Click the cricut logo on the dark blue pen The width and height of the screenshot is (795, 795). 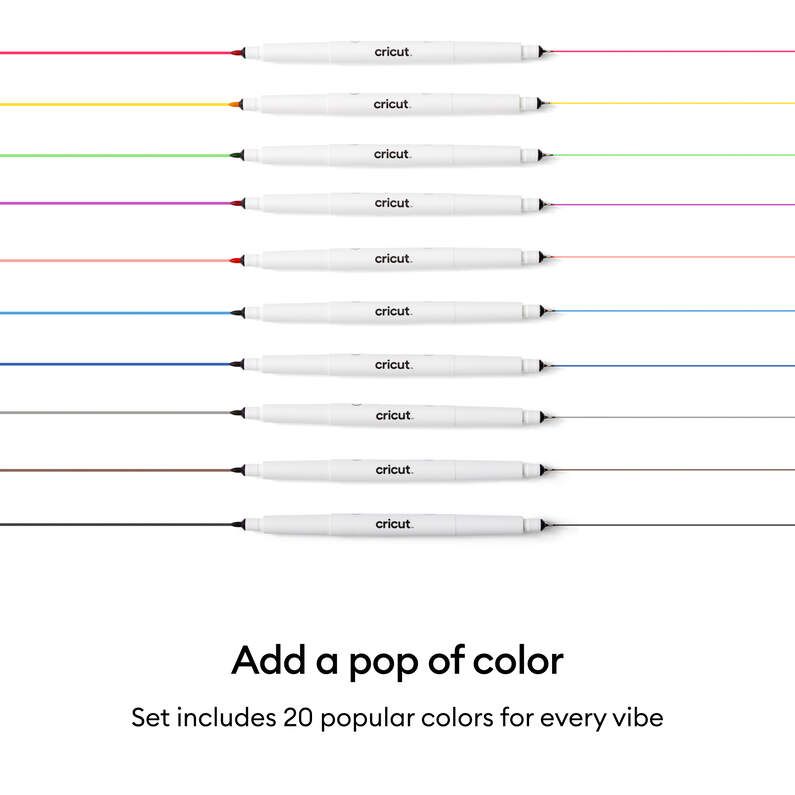tap(392, 364)
